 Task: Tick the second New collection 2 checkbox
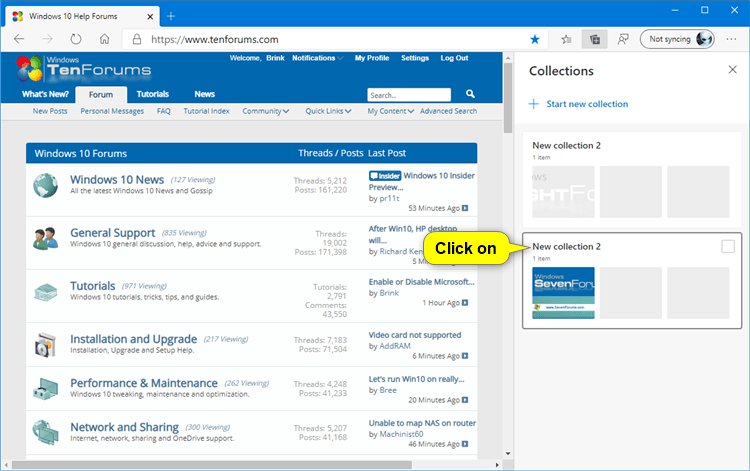728,246
